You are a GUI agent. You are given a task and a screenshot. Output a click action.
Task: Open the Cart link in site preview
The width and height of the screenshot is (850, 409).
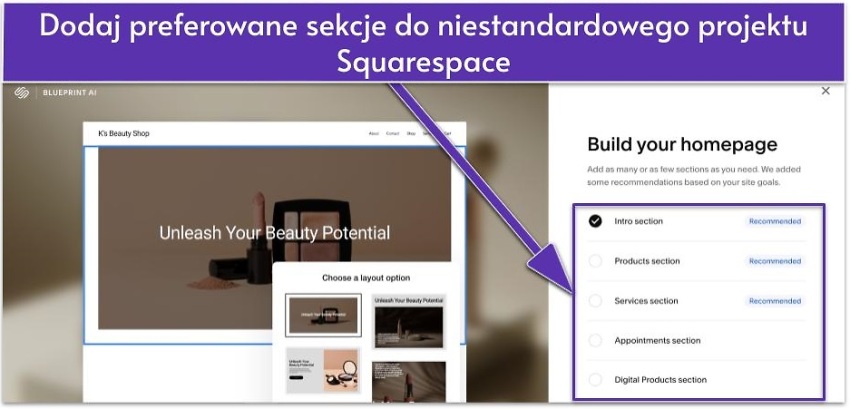click(447, 133)
